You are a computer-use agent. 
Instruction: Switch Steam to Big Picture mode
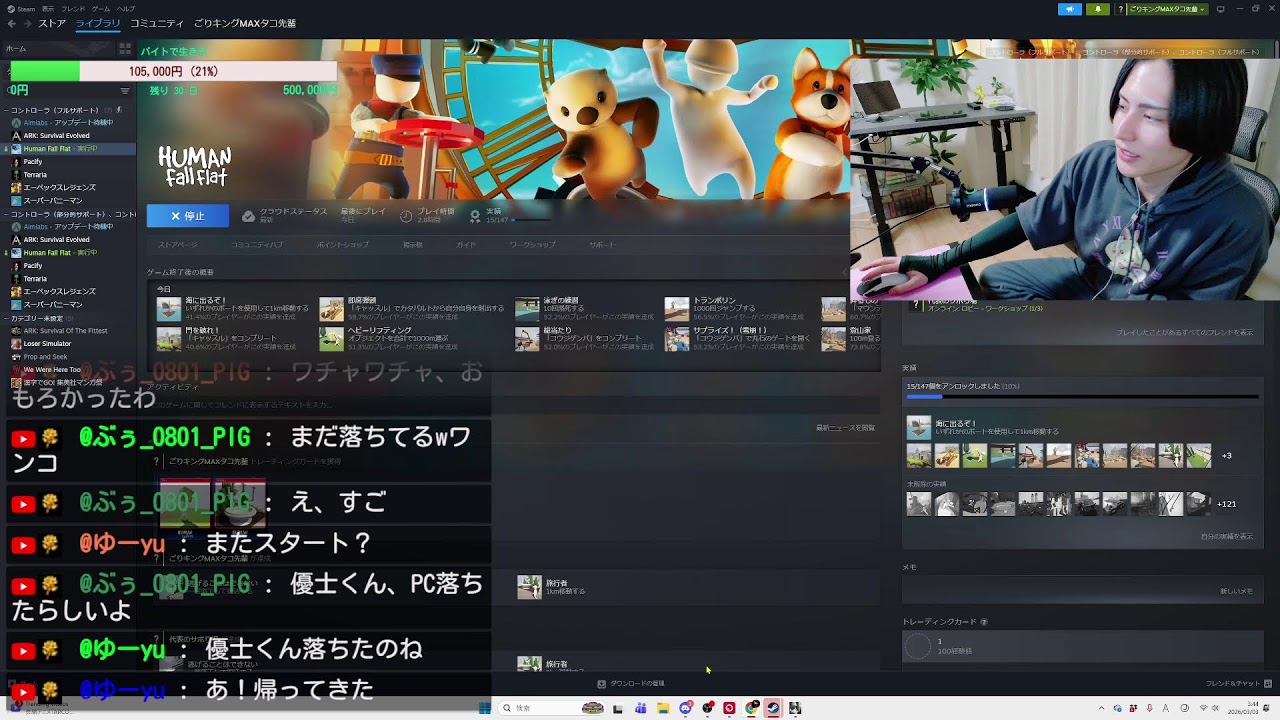[x=1220, y=9]
